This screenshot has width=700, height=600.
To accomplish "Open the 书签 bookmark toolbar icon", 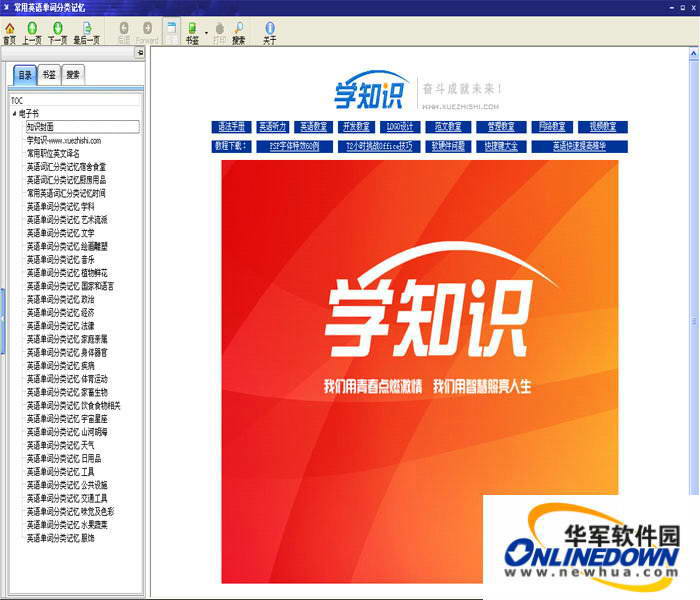I will pyautogui.click(x=192, y=33).
